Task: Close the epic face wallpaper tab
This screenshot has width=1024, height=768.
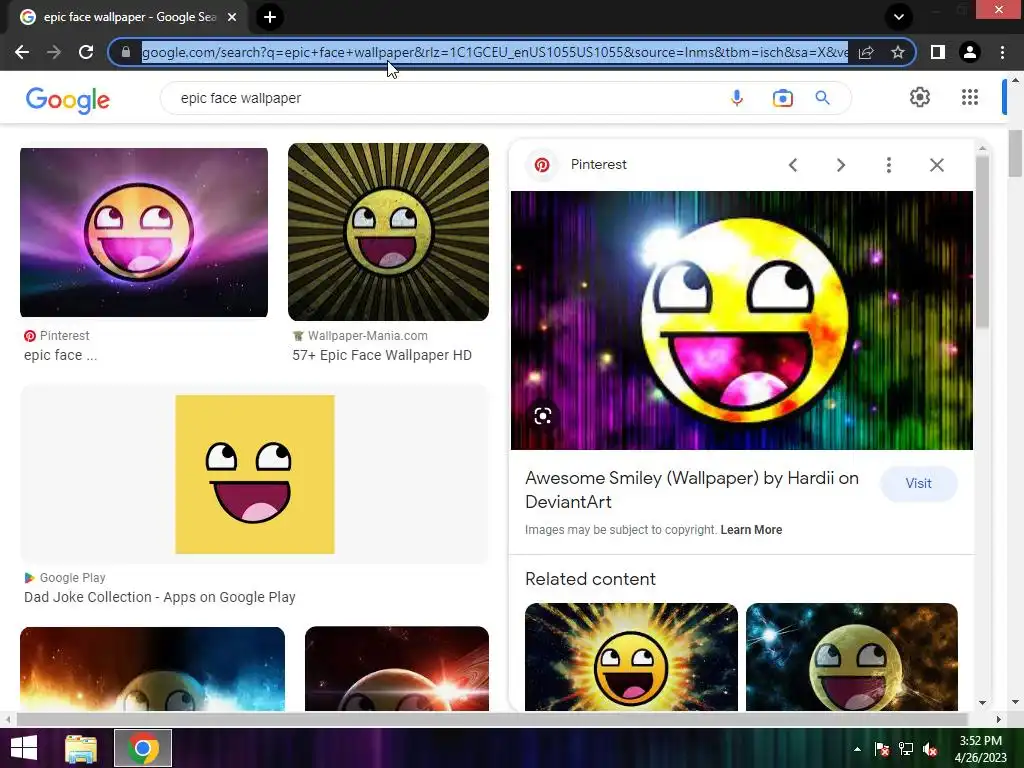Action: coord(232,17)
